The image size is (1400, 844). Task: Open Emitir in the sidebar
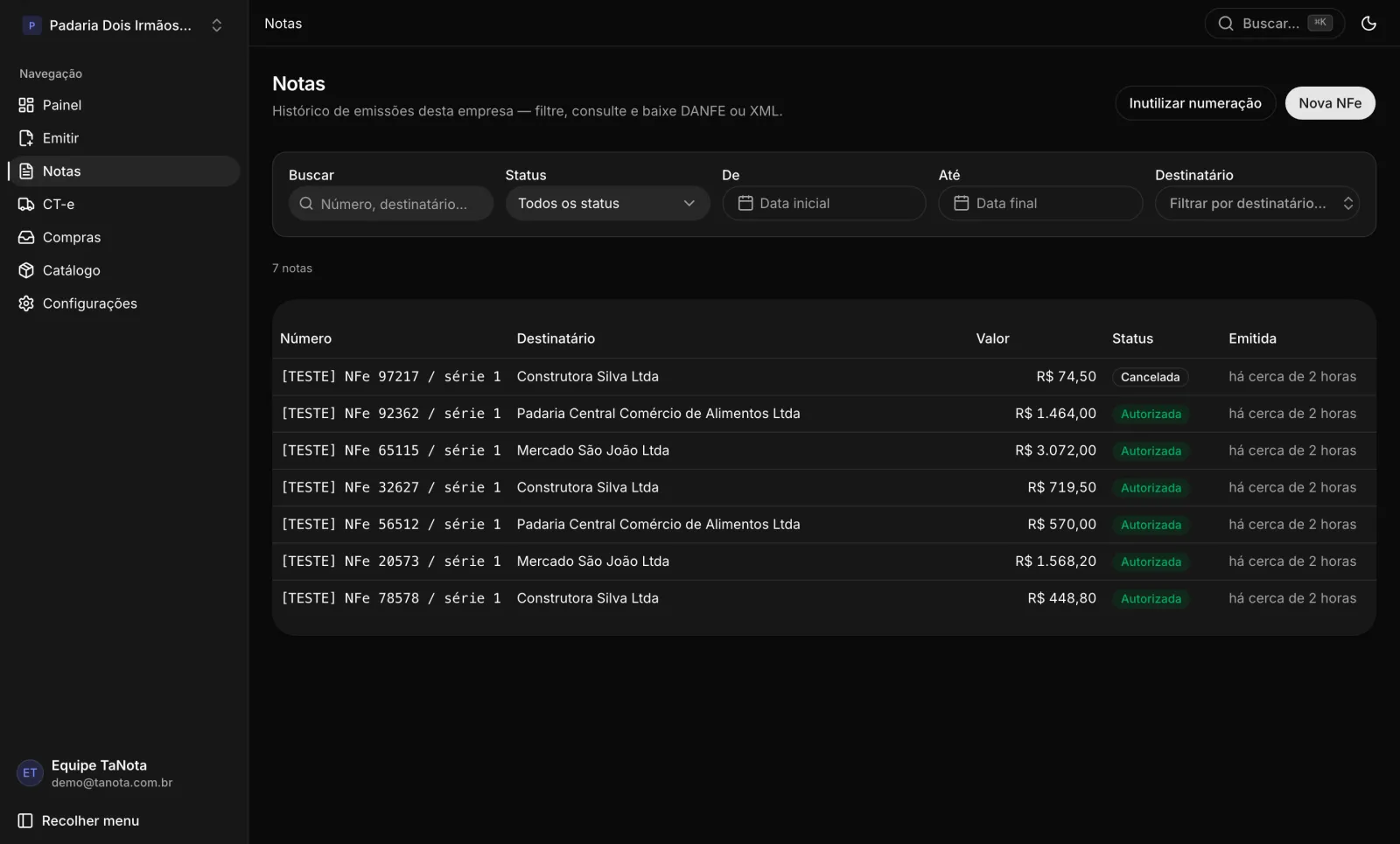point(124,138)
